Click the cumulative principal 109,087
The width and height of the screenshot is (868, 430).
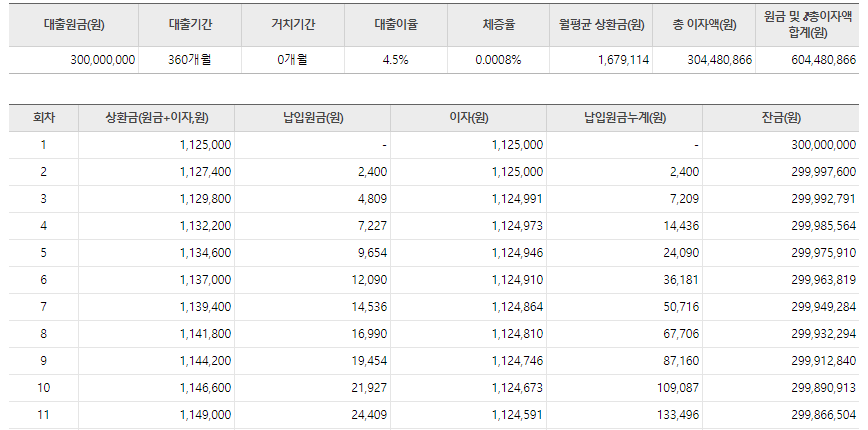680,388
